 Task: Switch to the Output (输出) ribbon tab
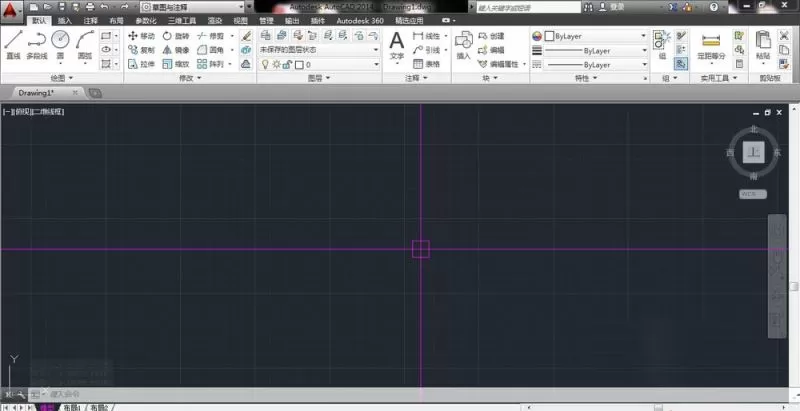coord(292,21)
